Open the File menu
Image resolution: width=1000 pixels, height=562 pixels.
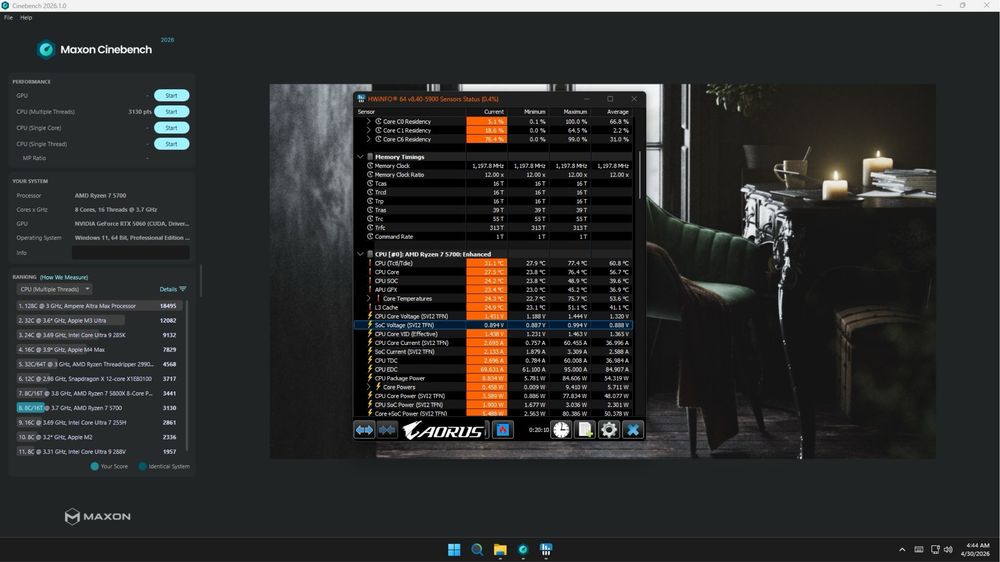[8, 18]
